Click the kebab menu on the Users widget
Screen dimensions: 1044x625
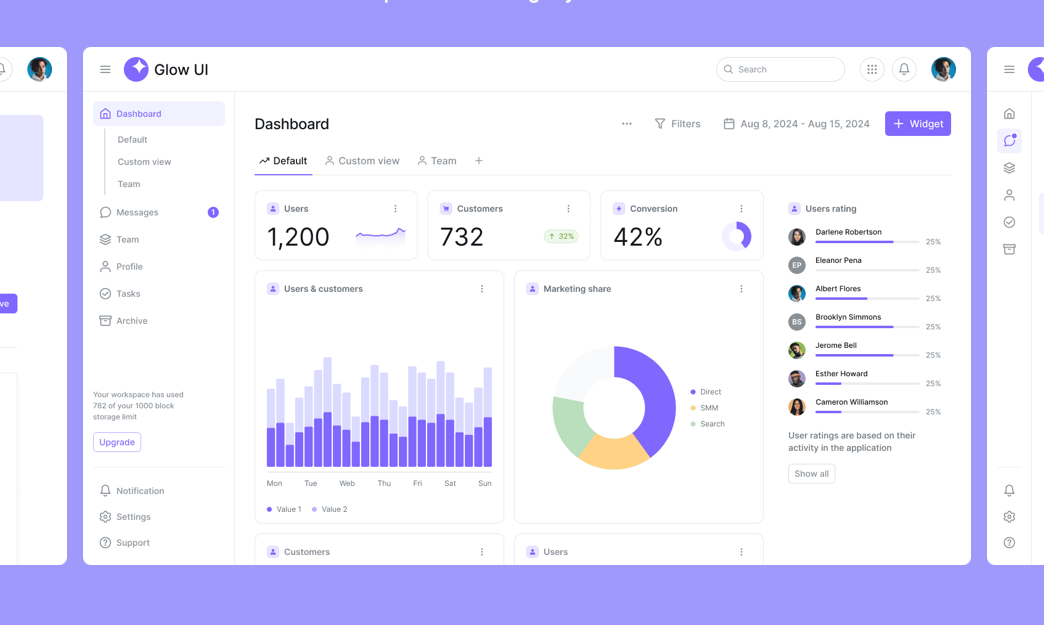click(396, 207)
